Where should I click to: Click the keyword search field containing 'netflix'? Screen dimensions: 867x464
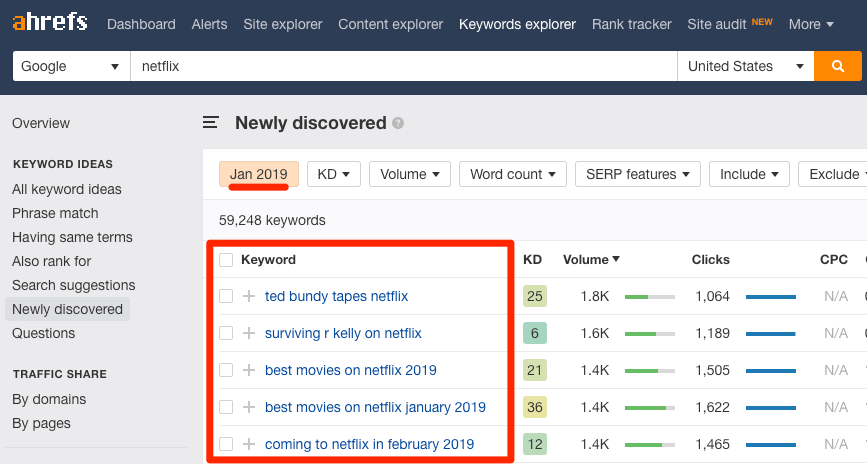click(x=404, y=66)
